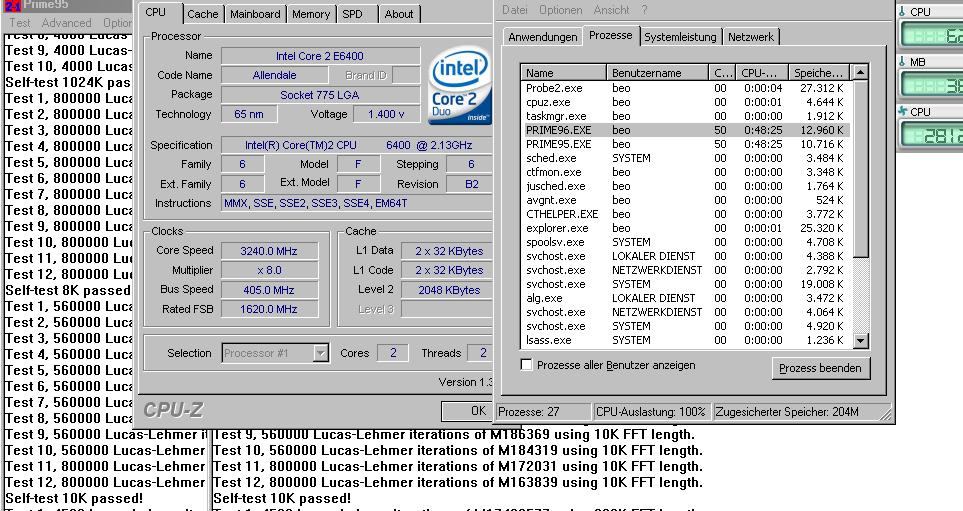Open the Optionen menu in Task Manager

pyautogui.click(x=560, y=10)
